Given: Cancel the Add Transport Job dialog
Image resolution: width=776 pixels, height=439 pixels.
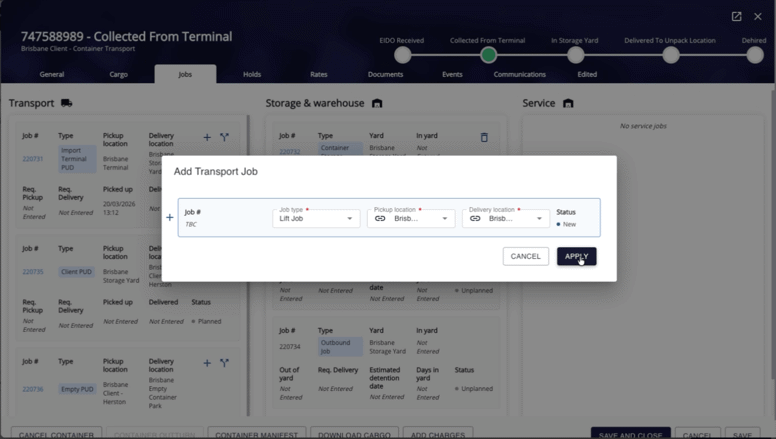Looking at the screenshot, I should 526,256.
